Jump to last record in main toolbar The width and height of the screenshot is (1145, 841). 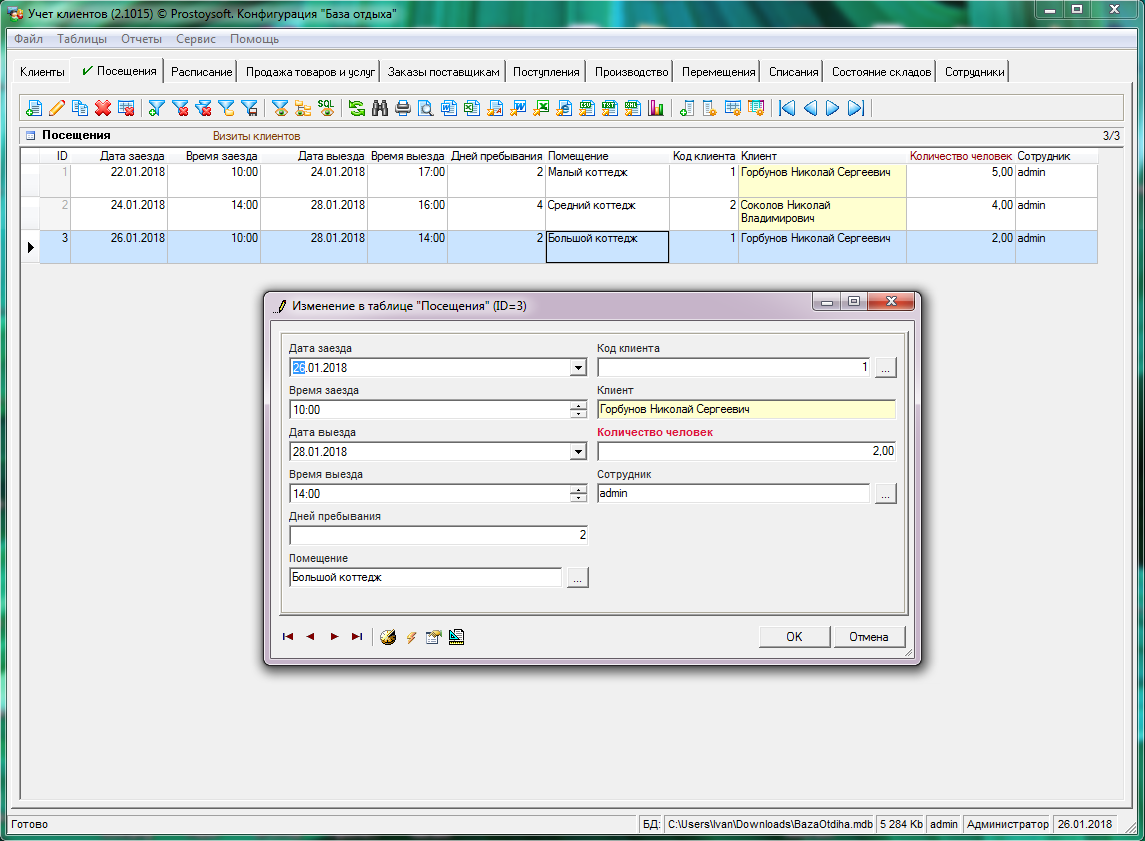[855, 108]
